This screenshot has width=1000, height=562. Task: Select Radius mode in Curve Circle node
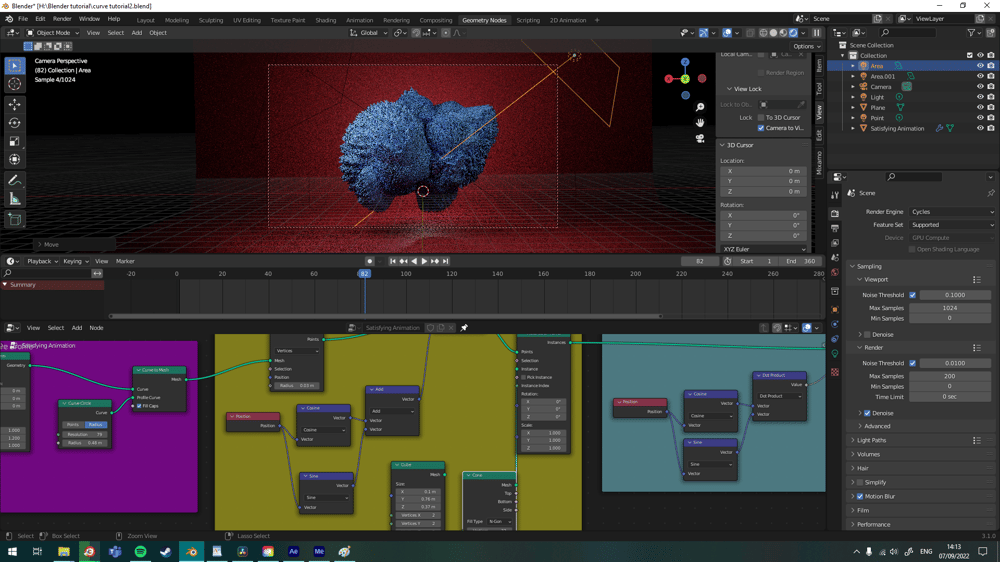coord(96,424)
